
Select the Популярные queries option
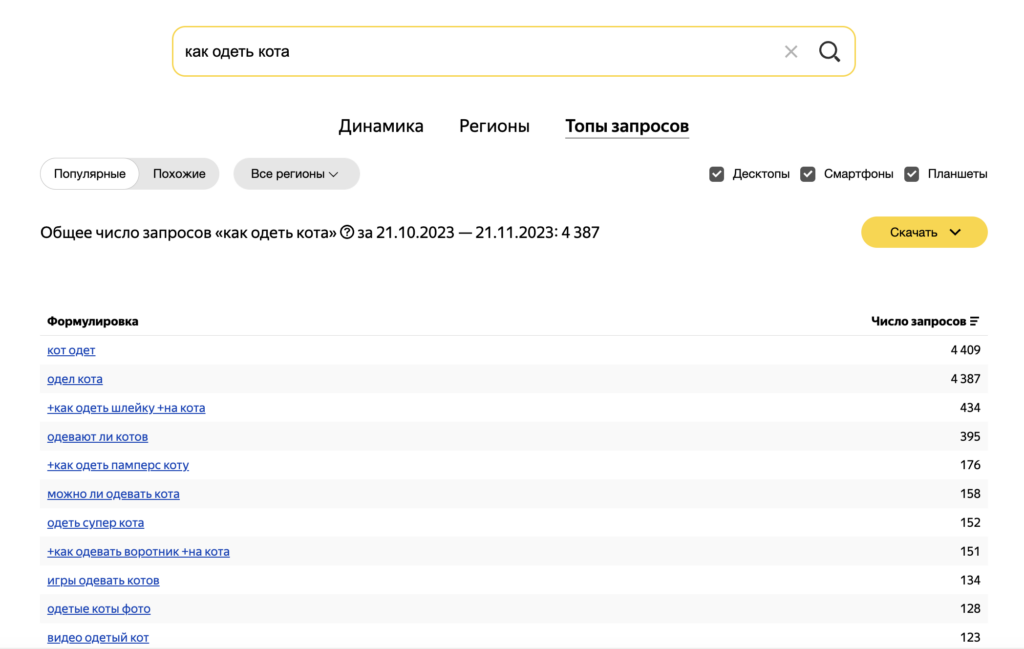(x=90, y=174)
